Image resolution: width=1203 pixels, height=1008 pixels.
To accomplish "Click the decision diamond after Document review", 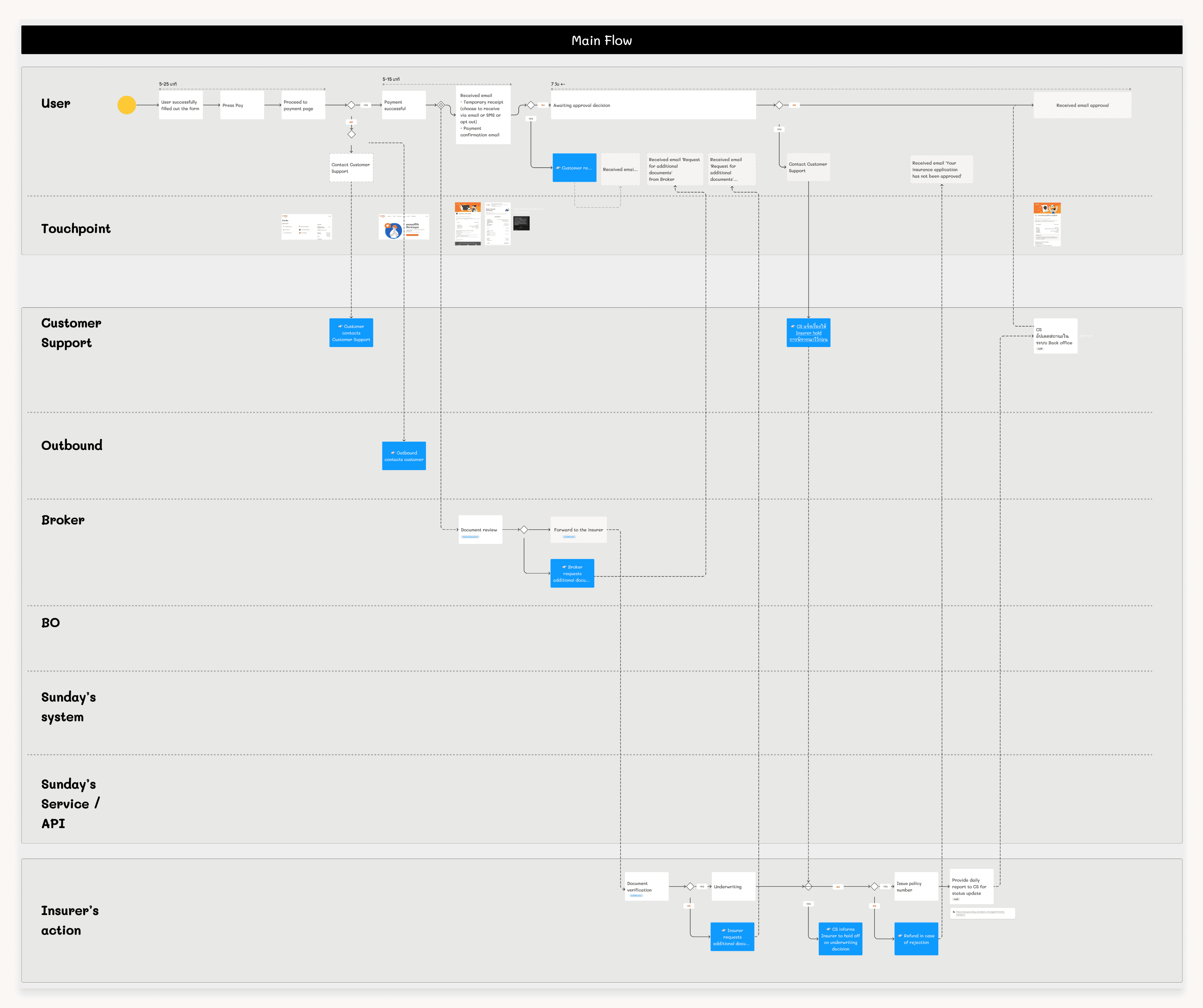I will [x=524, y=530].
